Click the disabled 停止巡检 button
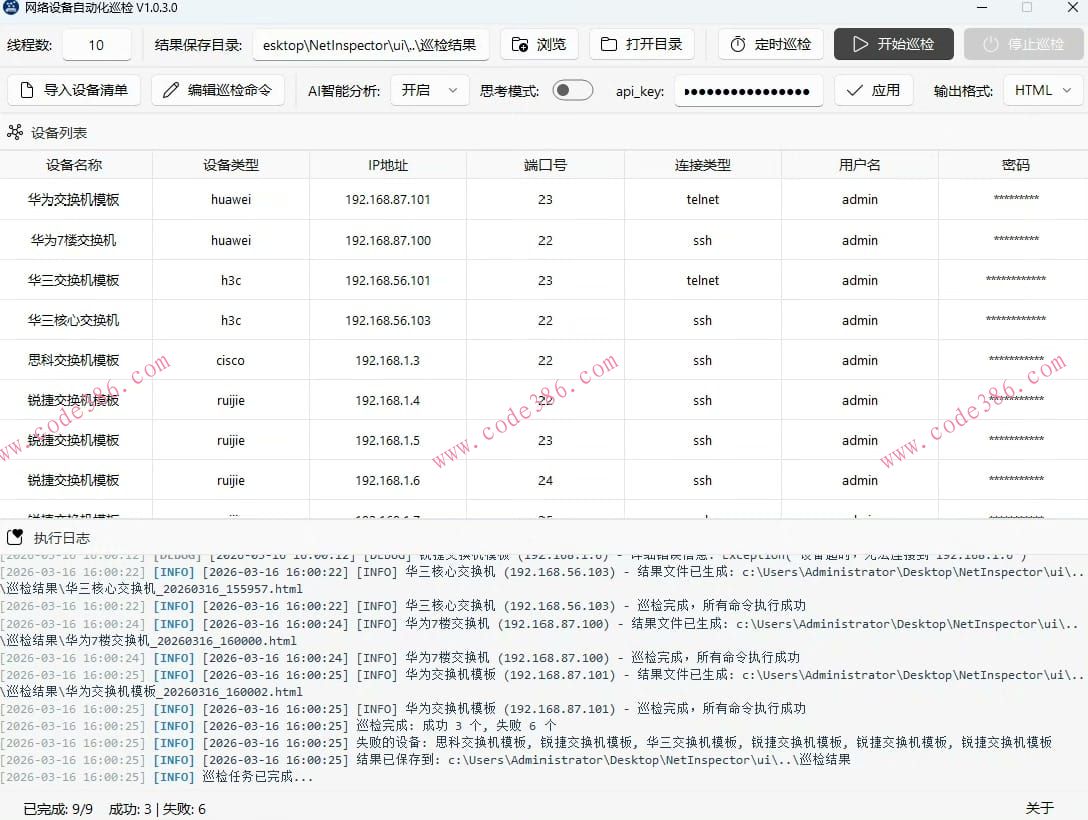This screenshot has height=820, width=1088. click(x=1023, y=43)
